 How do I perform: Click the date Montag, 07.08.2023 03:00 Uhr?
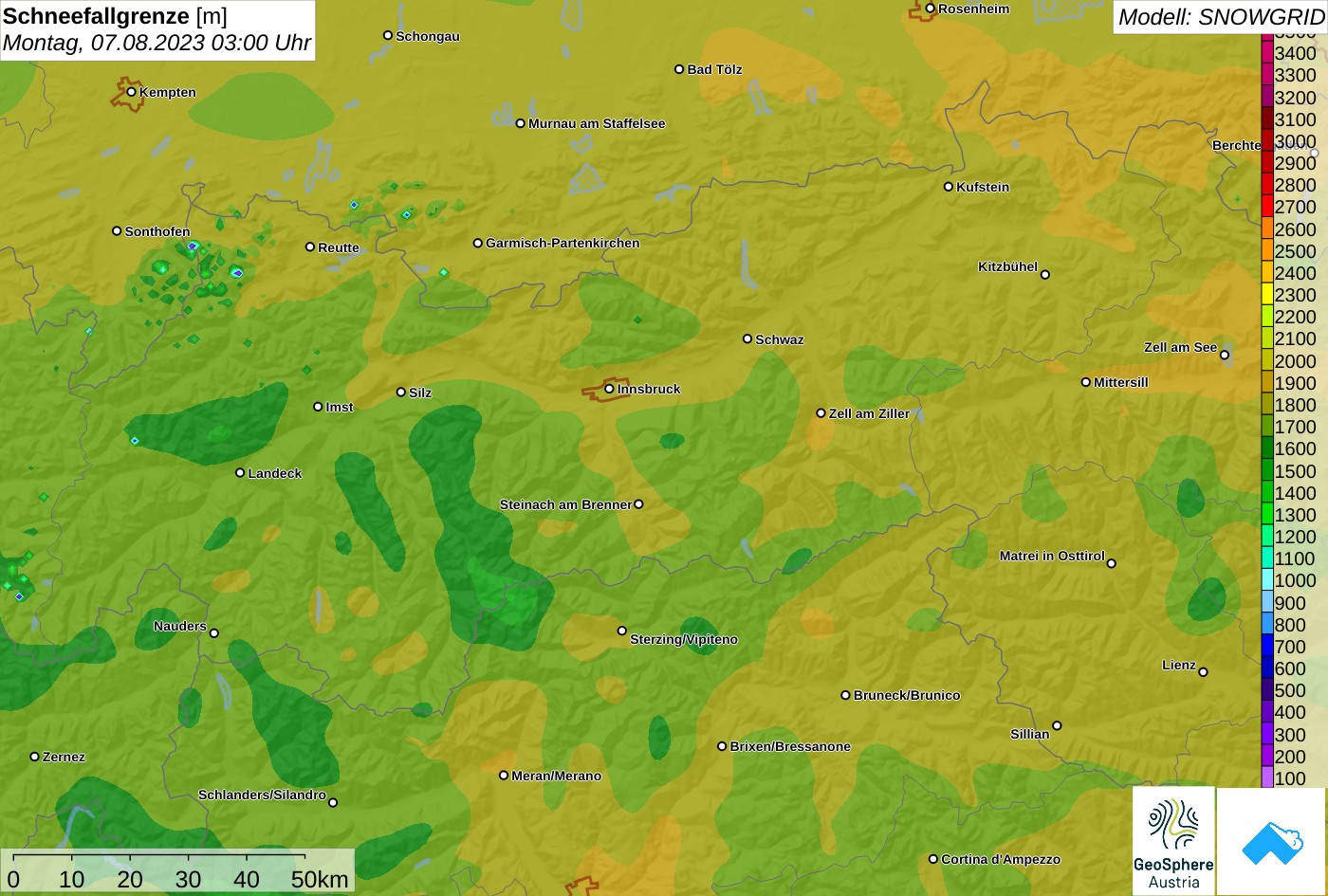[157, 43]
